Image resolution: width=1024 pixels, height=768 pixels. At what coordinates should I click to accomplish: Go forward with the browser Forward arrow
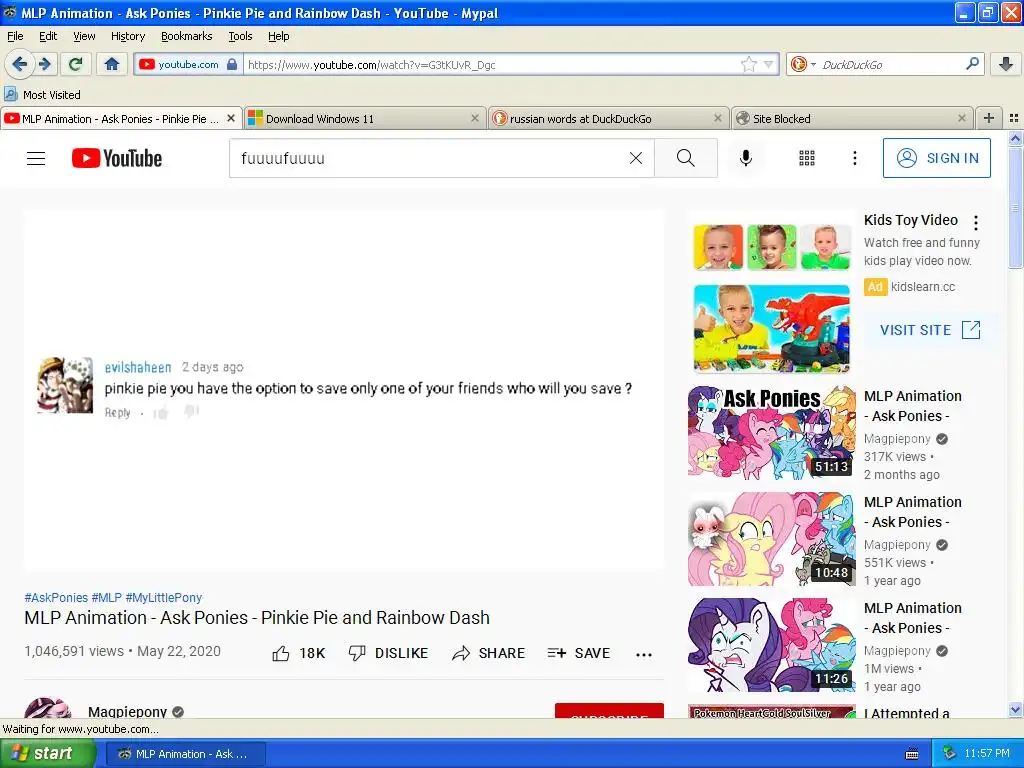44,64
